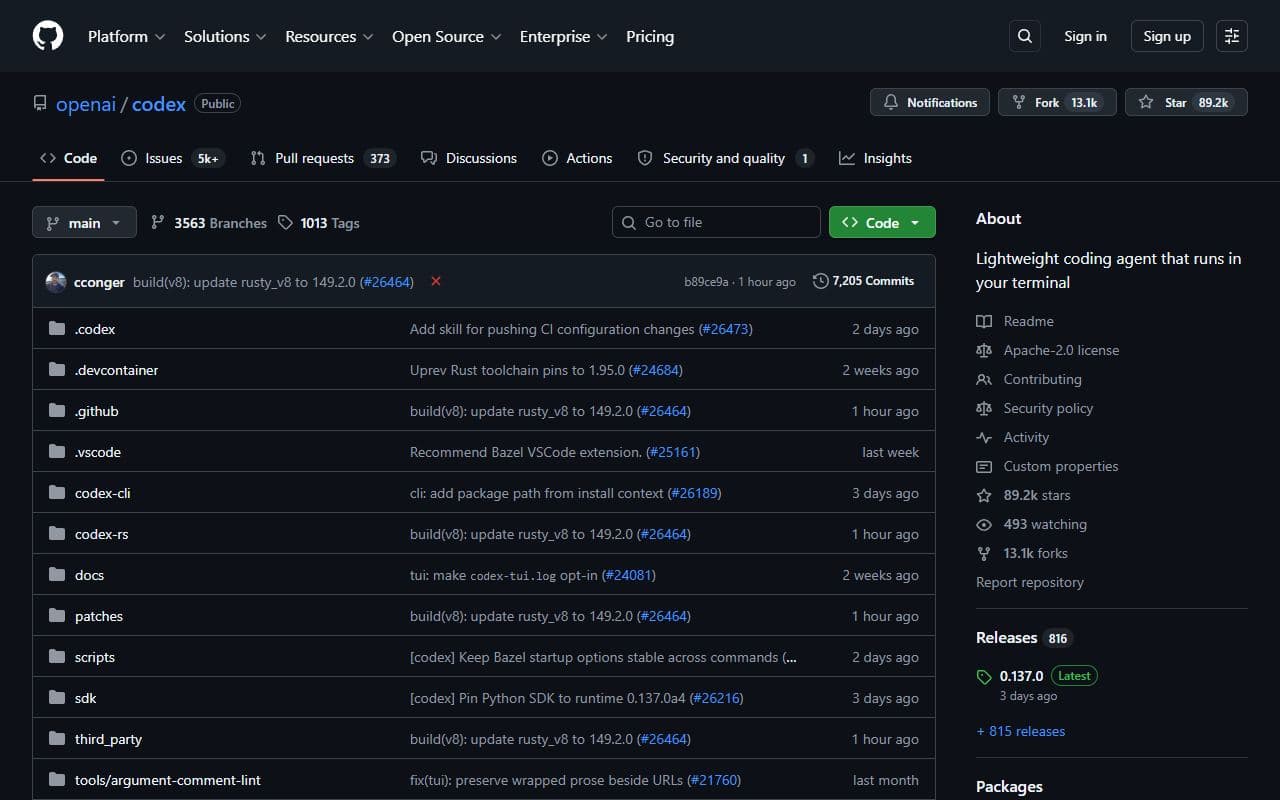Image resolution: width=1280 pixels, height=800 pixels.
Task: Click the green tag icon beside 0.137.0
Action: (984, 677)
